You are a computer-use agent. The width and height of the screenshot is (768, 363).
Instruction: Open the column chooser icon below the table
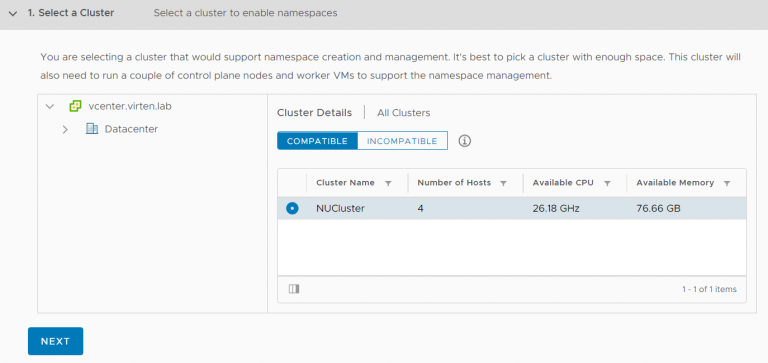294,289
